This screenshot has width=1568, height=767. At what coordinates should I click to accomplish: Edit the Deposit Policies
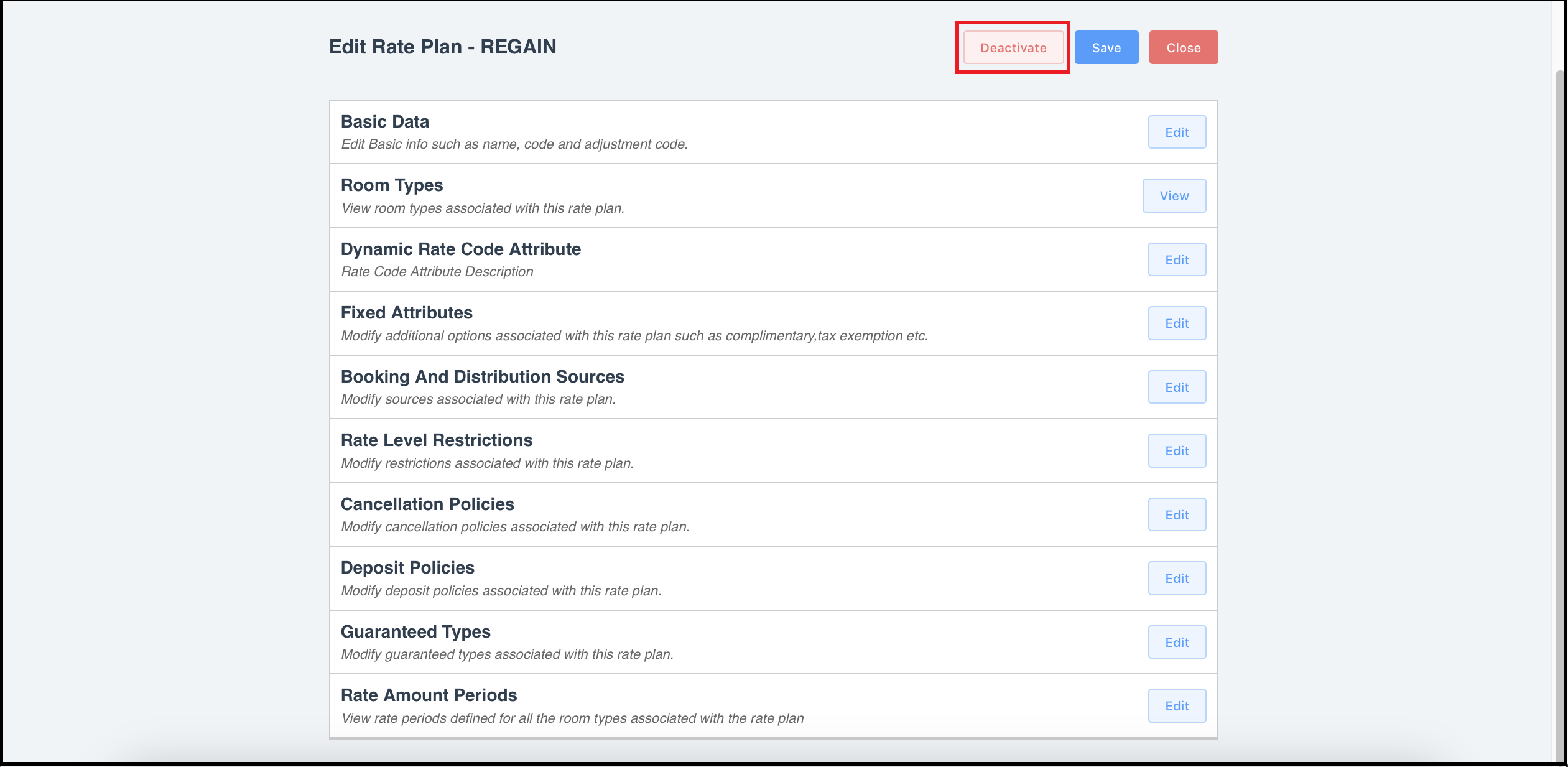point(1176,578)
